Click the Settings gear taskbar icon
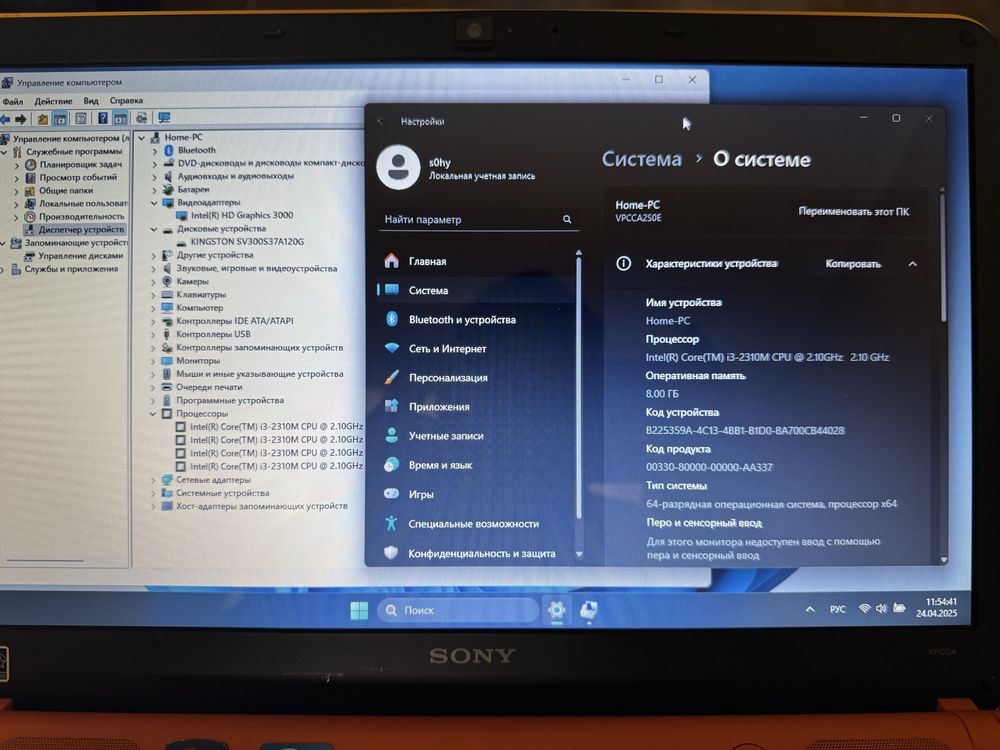 tap(556, 610)
